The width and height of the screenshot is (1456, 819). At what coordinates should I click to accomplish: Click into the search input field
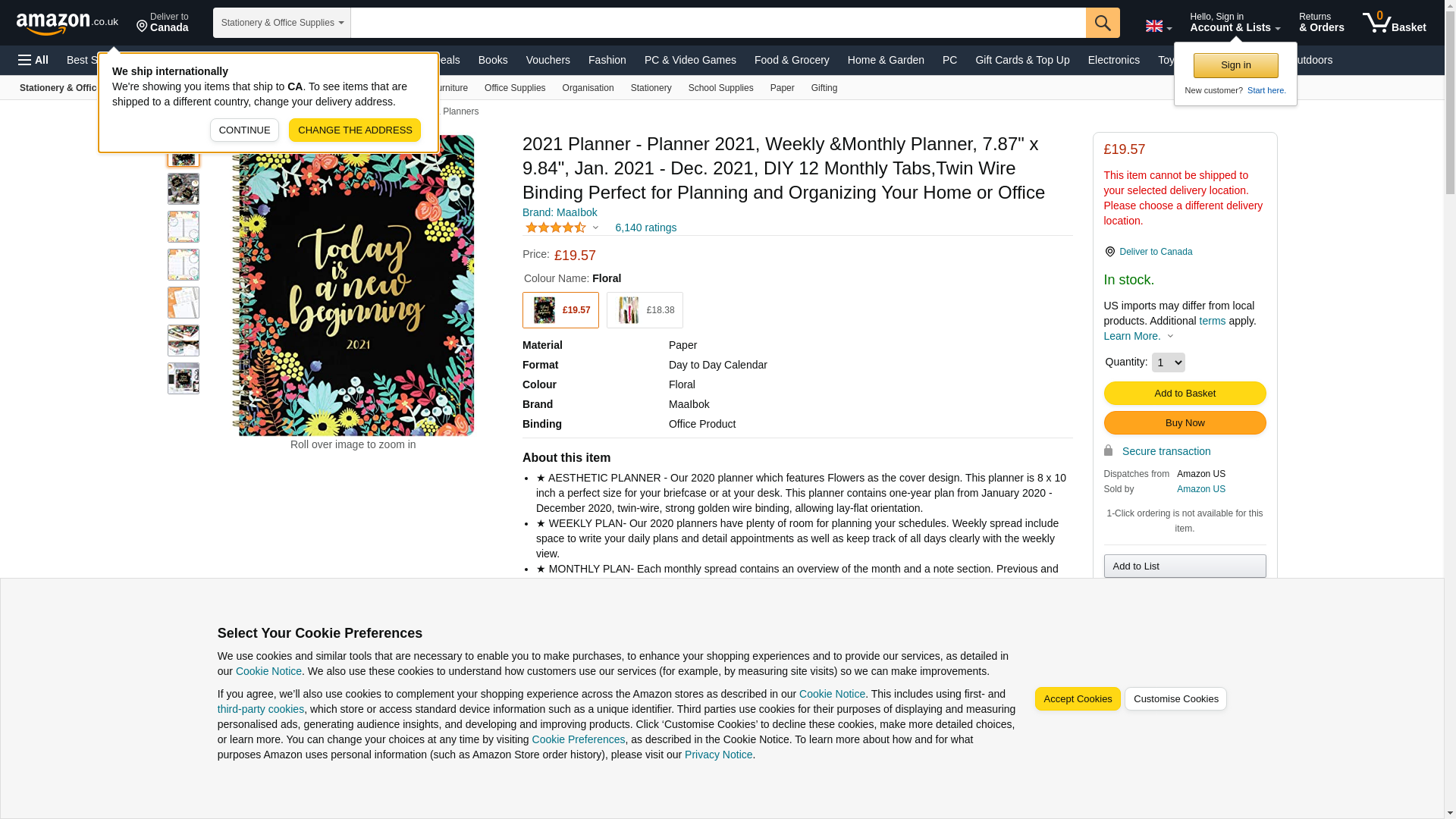coord(718,23)
